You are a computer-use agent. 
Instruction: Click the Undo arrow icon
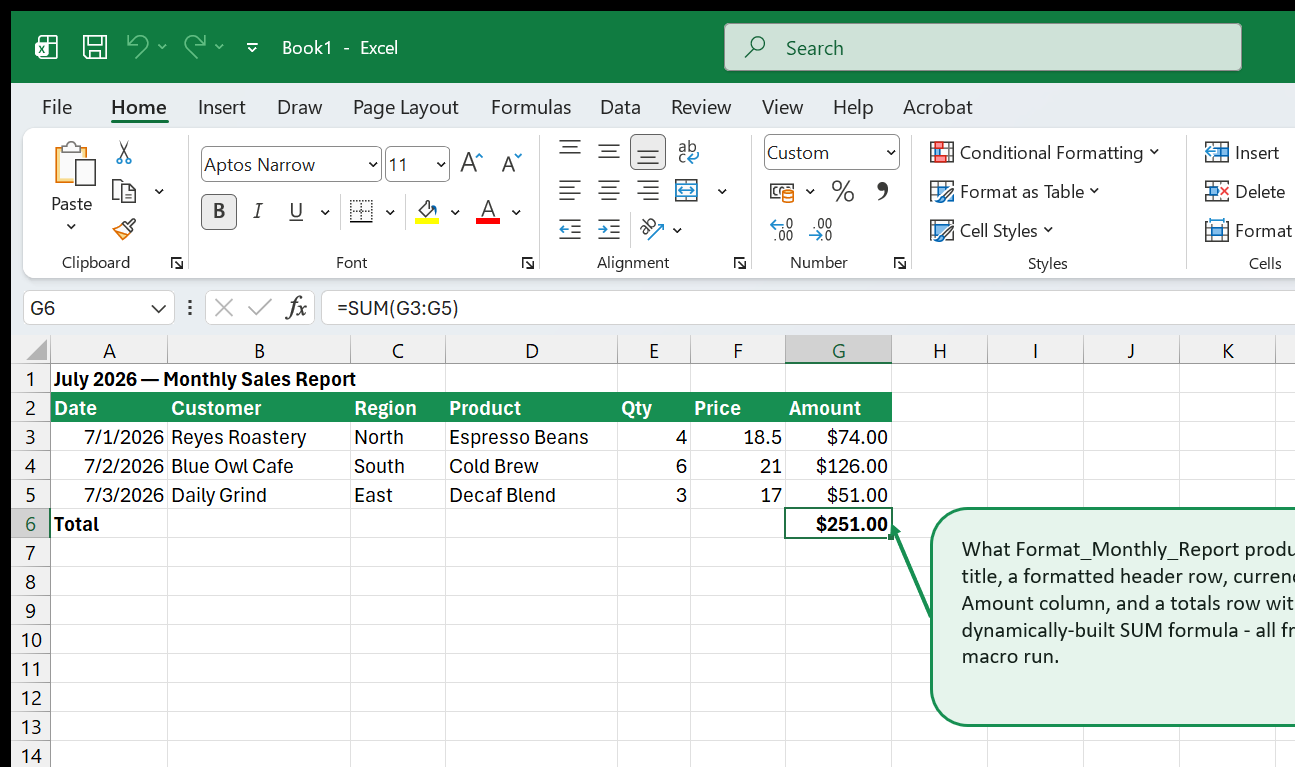click(137, 47)
